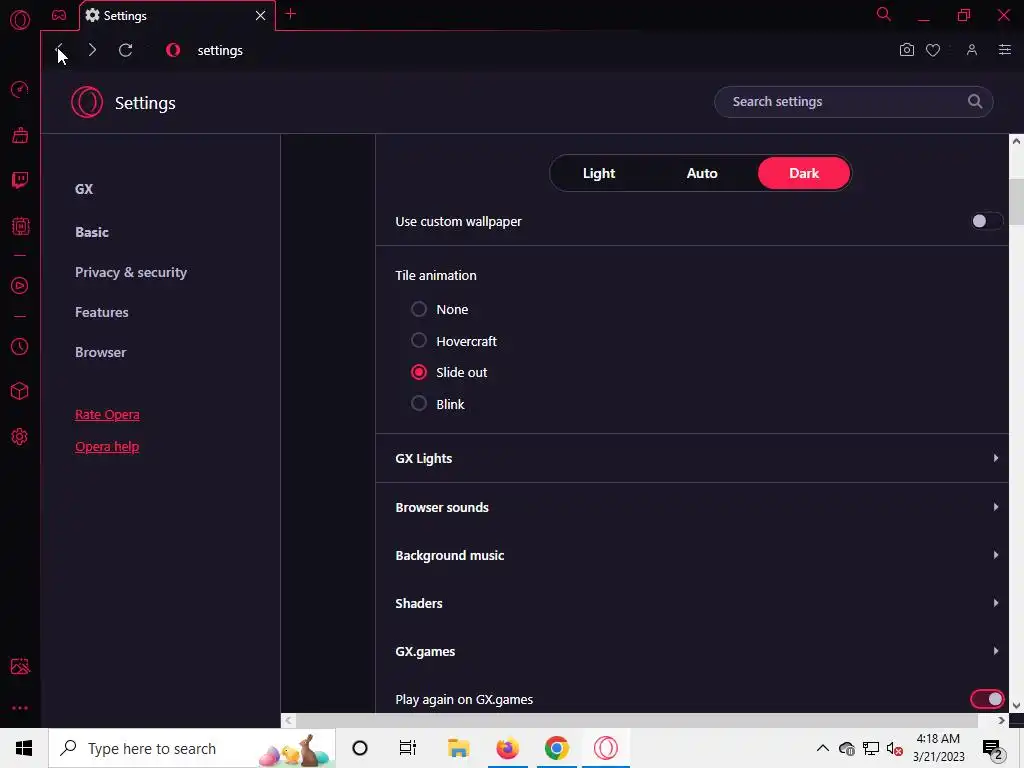Expand the Shaders section
Screen dimensions: 1024x768
[692, 603]
